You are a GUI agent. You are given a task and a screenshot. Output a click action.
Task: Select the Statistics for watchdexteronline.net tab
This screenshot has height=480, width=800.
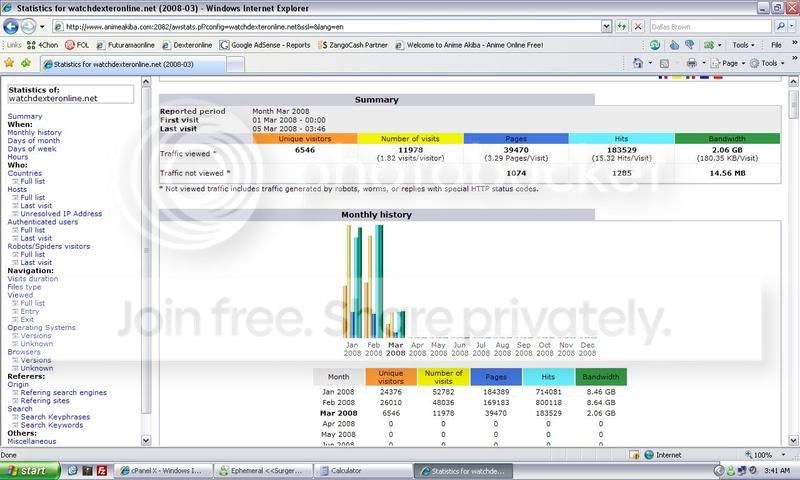(x=133, y=64)
